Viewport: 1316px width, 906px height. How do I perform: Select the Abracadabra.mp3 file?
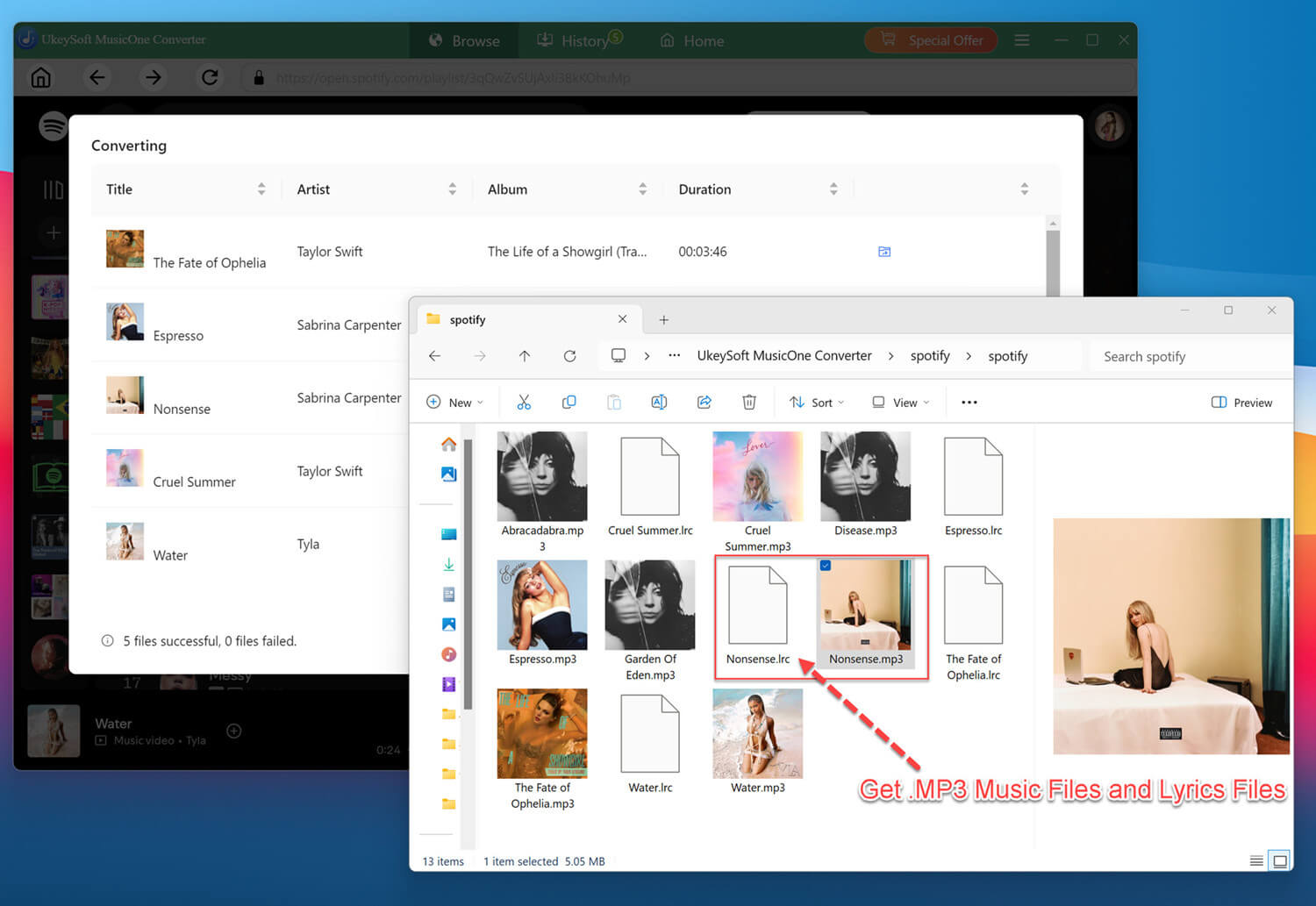click(542, 492)
